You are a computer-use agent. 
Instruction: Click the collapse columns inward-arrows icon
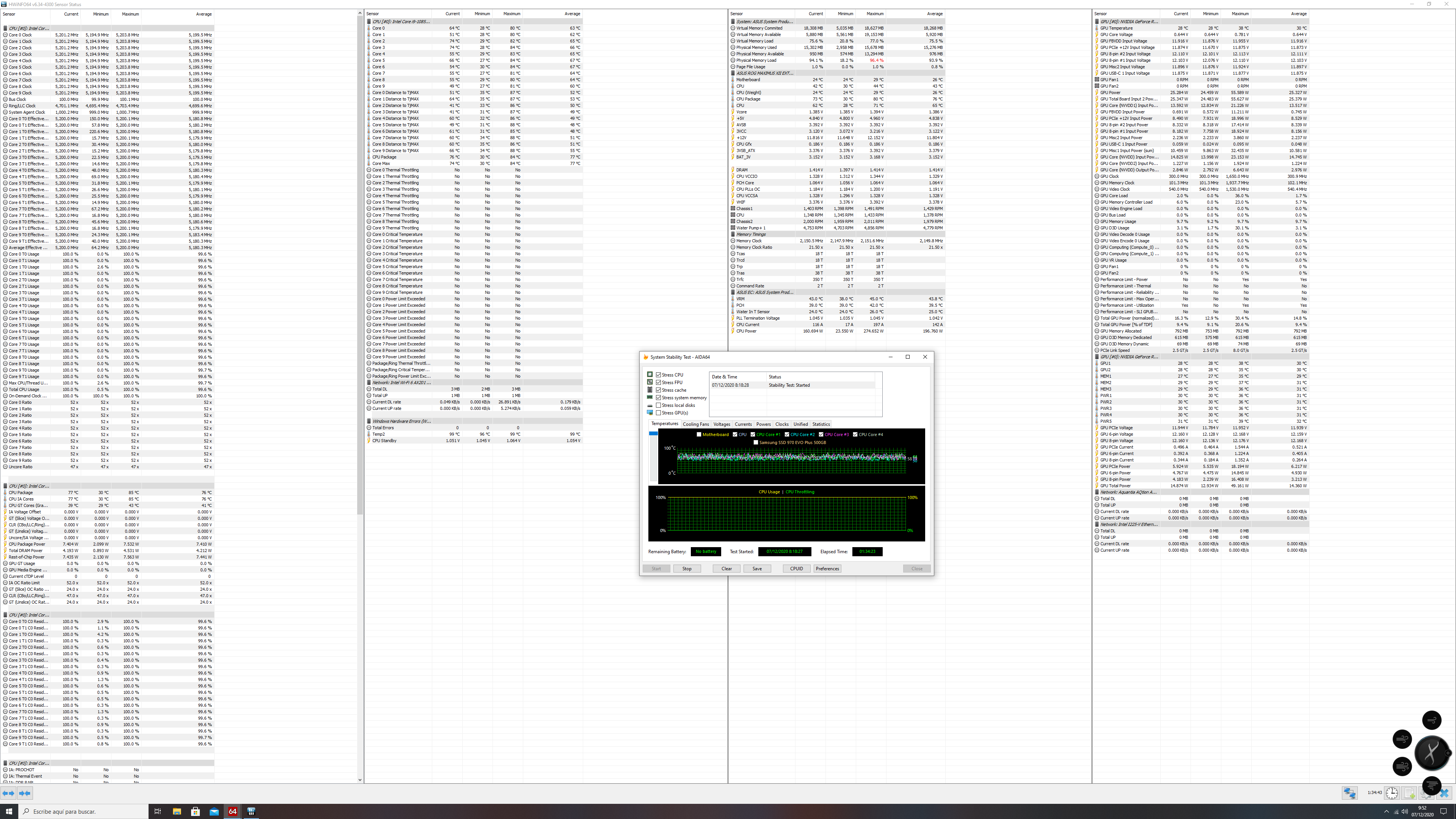tap(24, 793)
